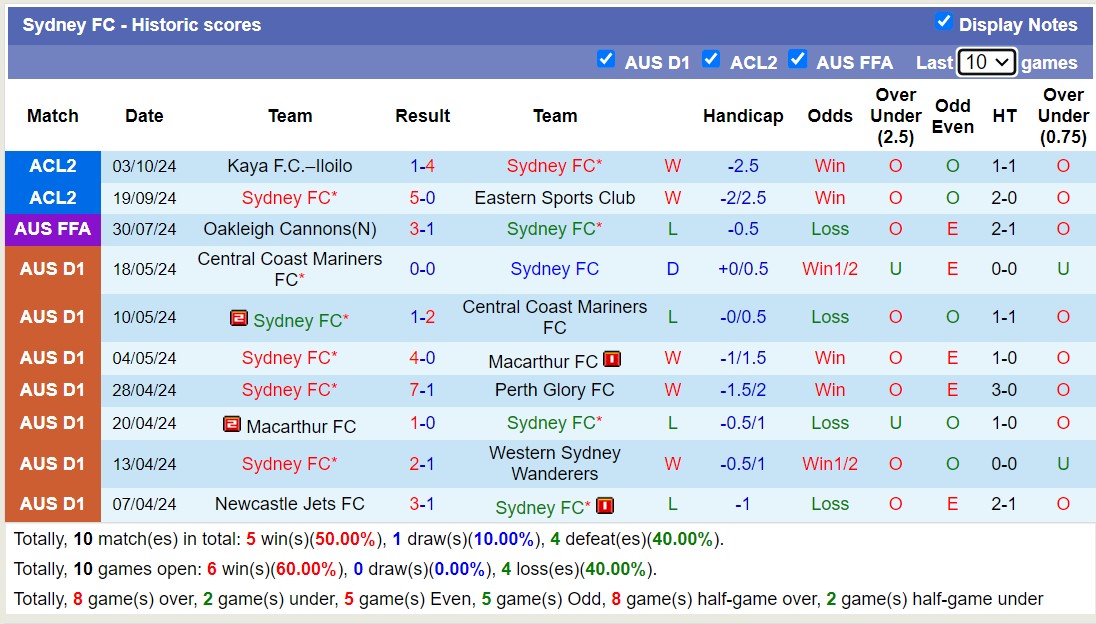Click the red card icon next to Sydney FC on 07/04

(605, 507)
